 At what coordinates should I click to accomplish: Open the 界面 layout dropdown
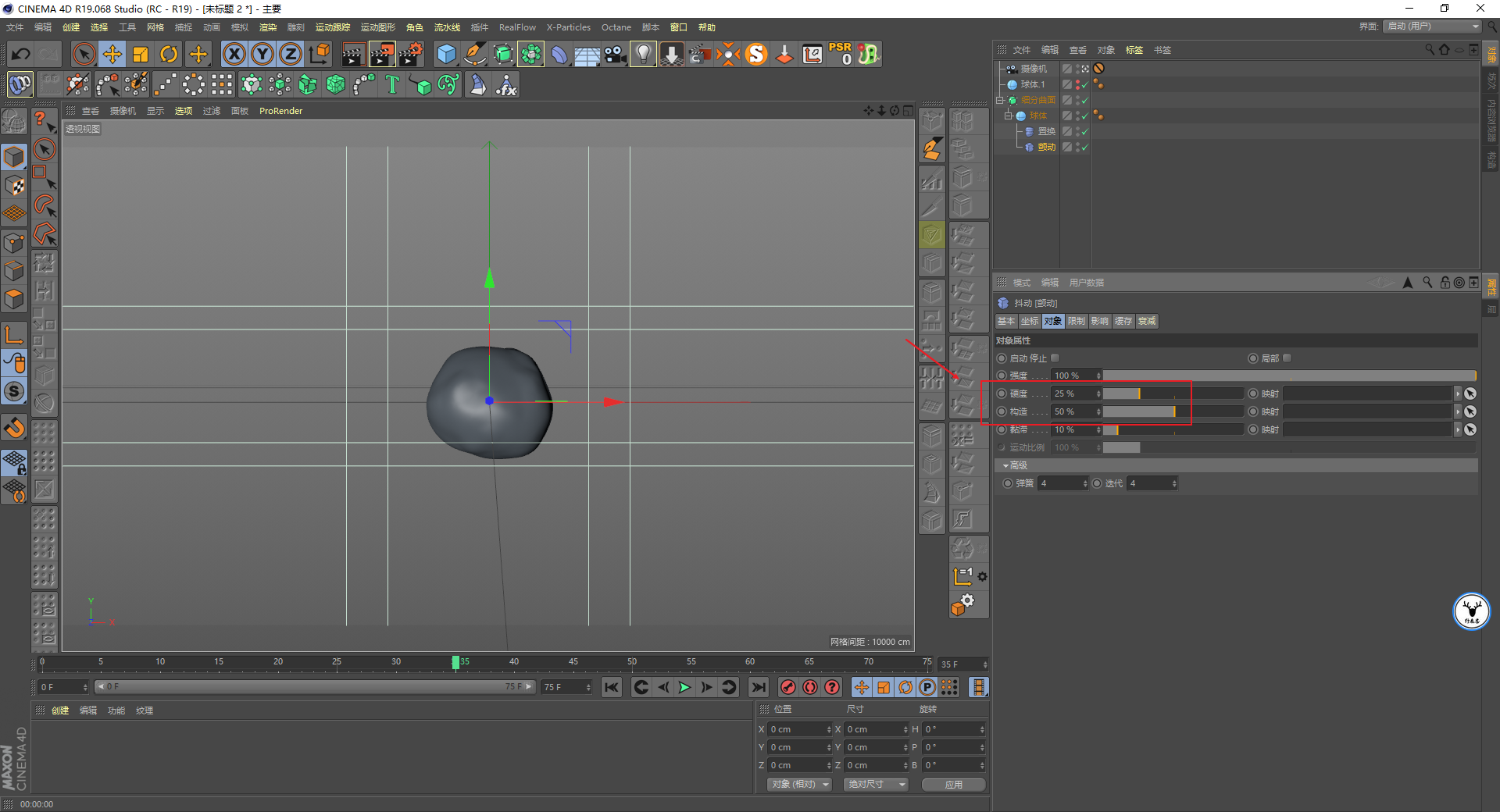[x=1432, y=27]
